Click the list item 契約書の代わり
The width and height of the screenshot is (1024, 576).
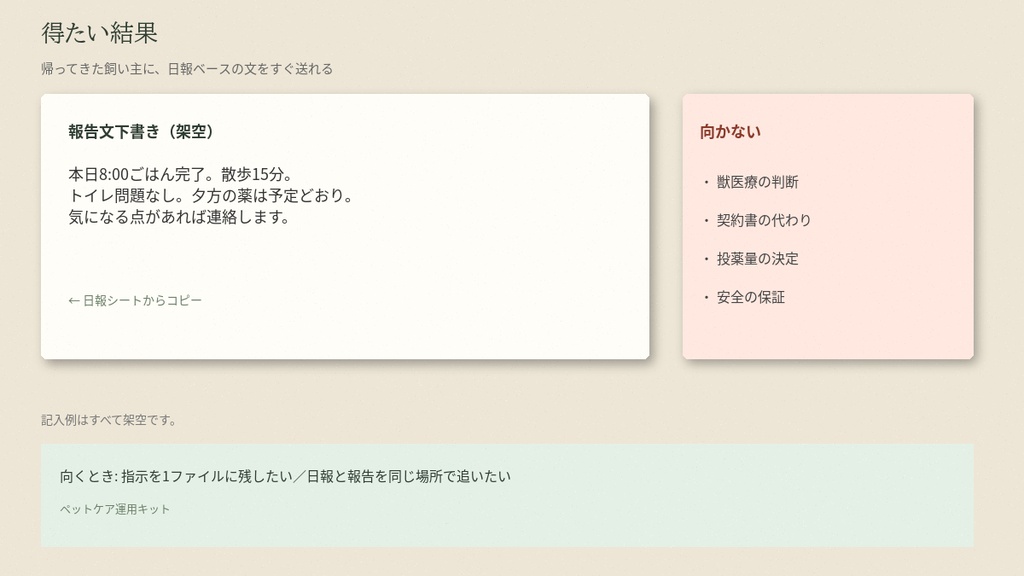tap(763, 220)
